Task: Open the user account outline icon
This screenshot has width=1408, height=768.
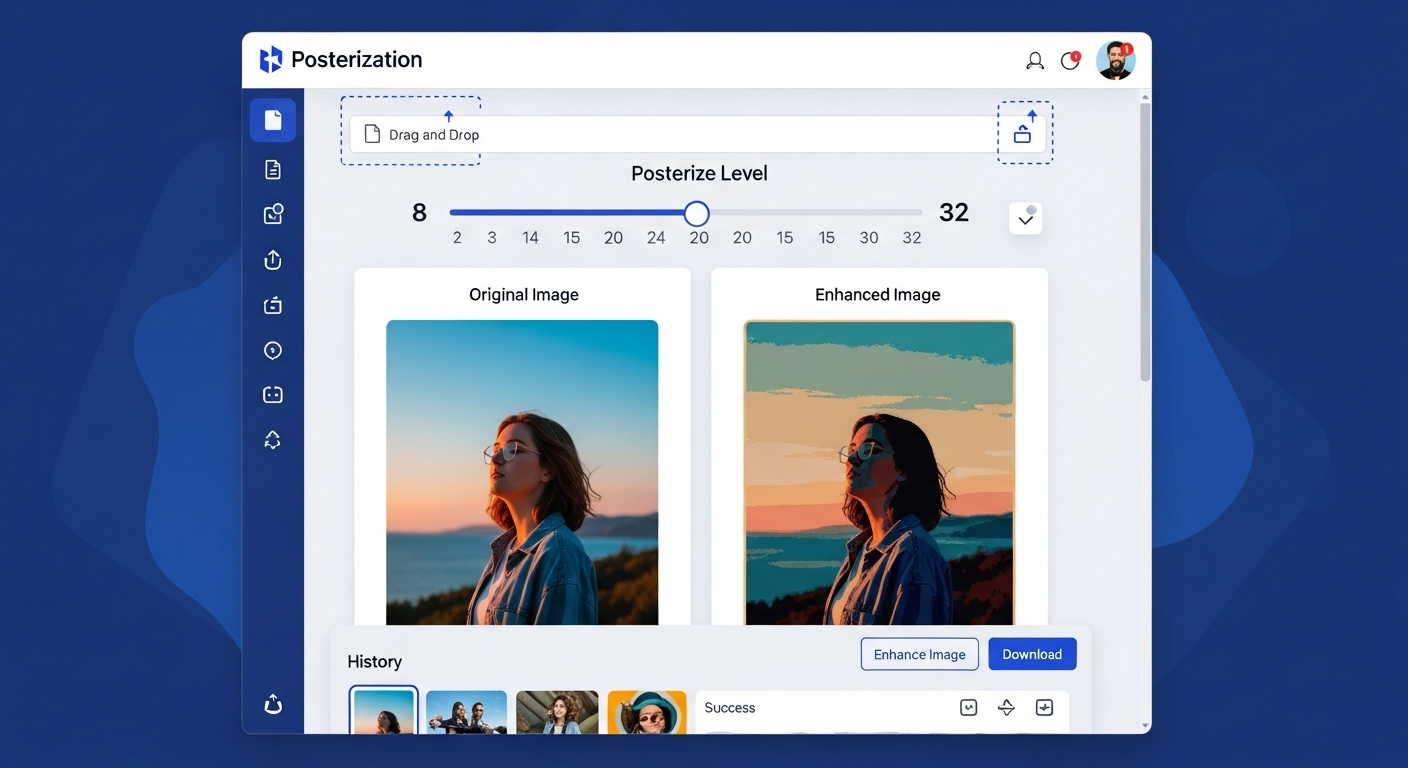Action: [x=1035, y=61]
